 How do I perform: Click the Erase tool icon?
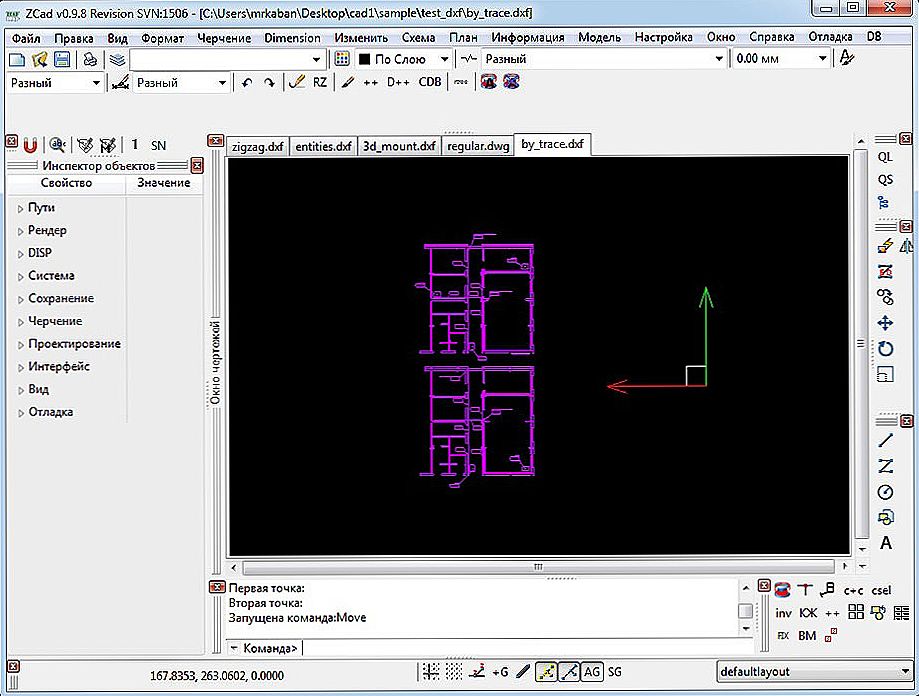coord(884,246)
